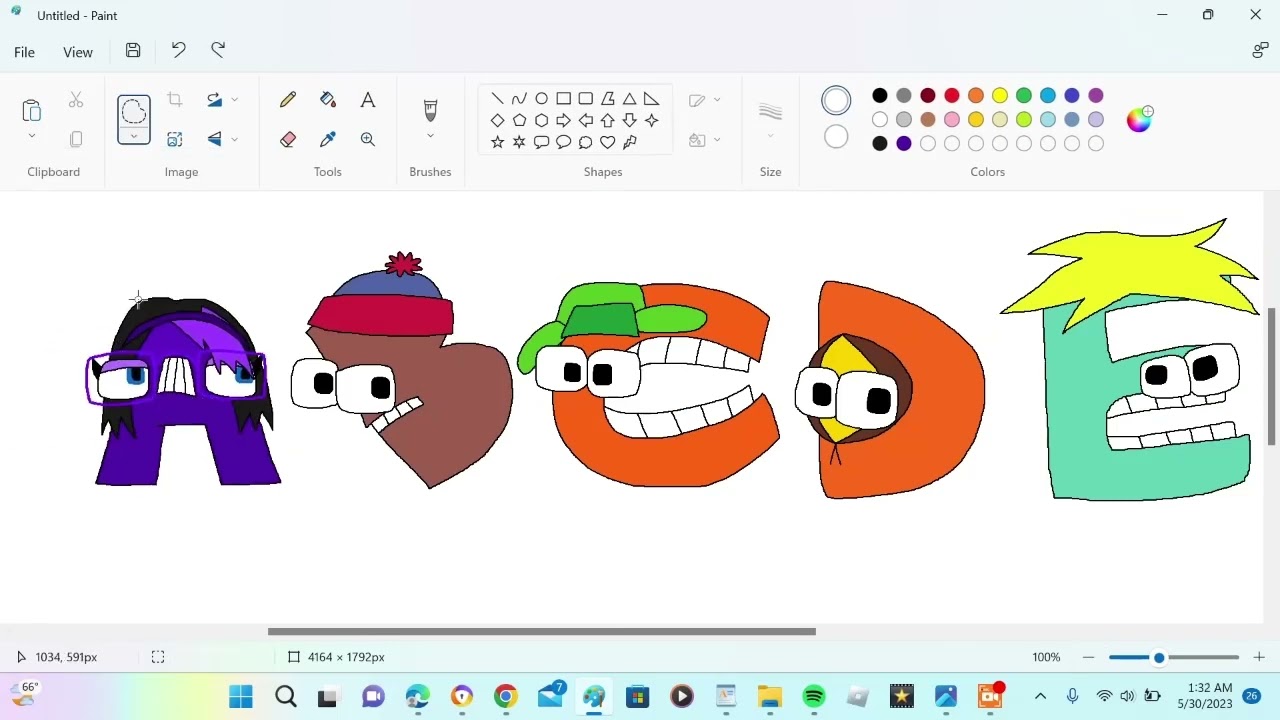Select the Color picker eyedropper tool
Image resolution: width=1280 pixels, height=720 pixels.
coord(328,140)
